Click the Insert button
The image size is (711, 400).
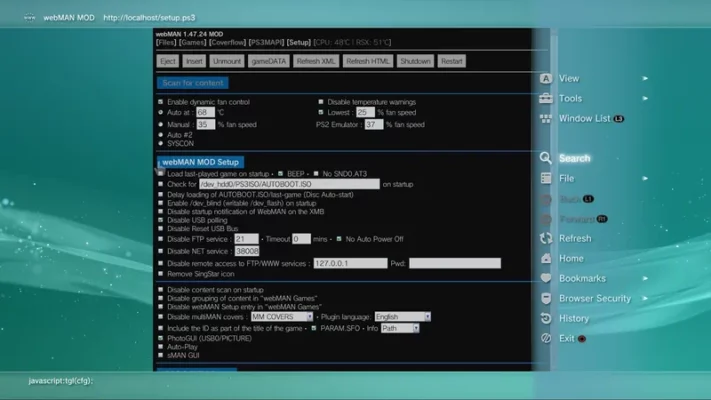tap(194, 61)
